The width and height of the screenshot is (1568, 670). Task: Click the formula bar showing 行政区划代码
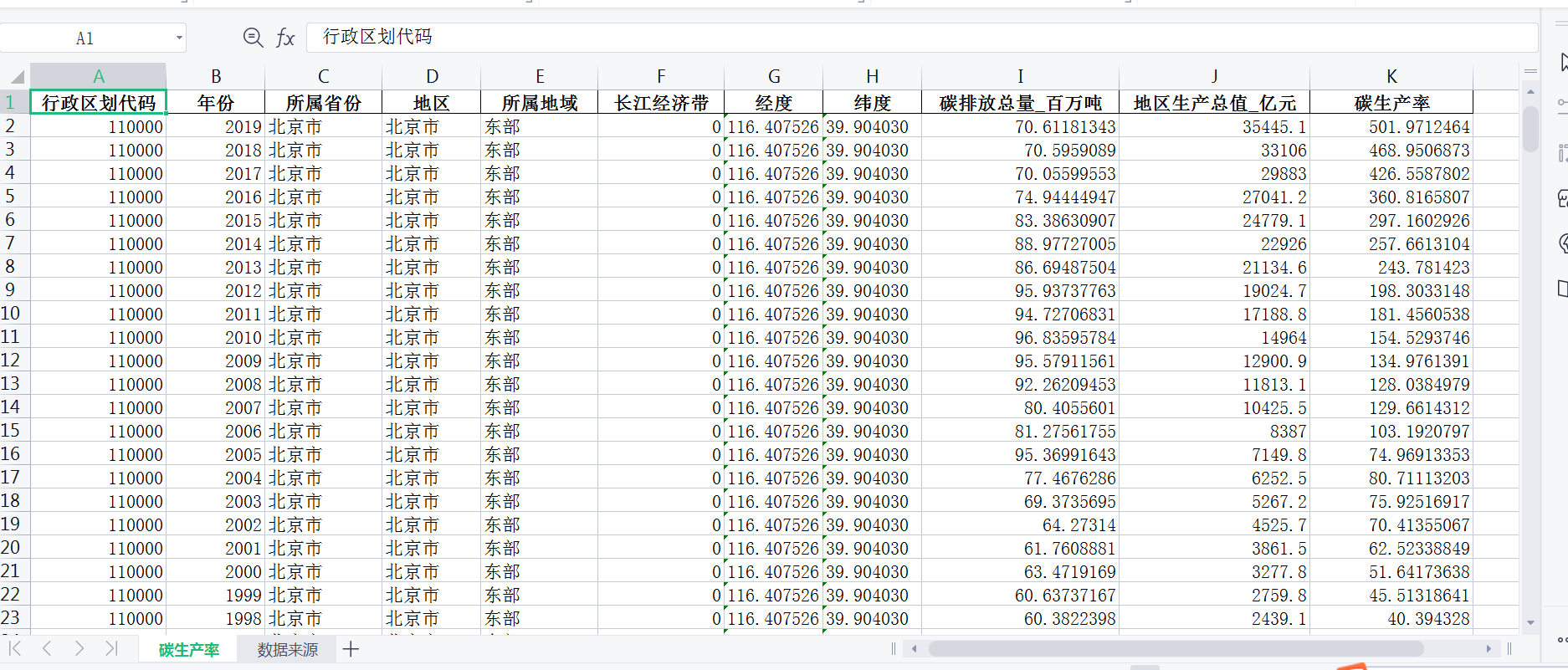(922, 37)
